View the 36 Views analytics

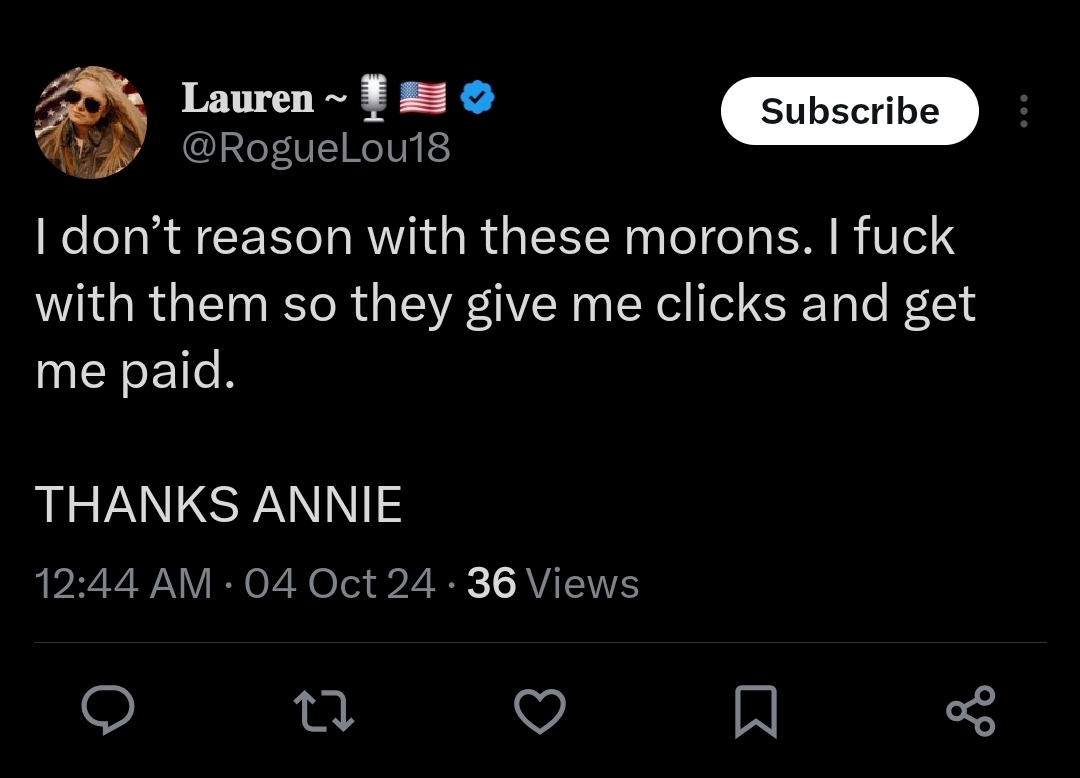(x=553, y=583)
